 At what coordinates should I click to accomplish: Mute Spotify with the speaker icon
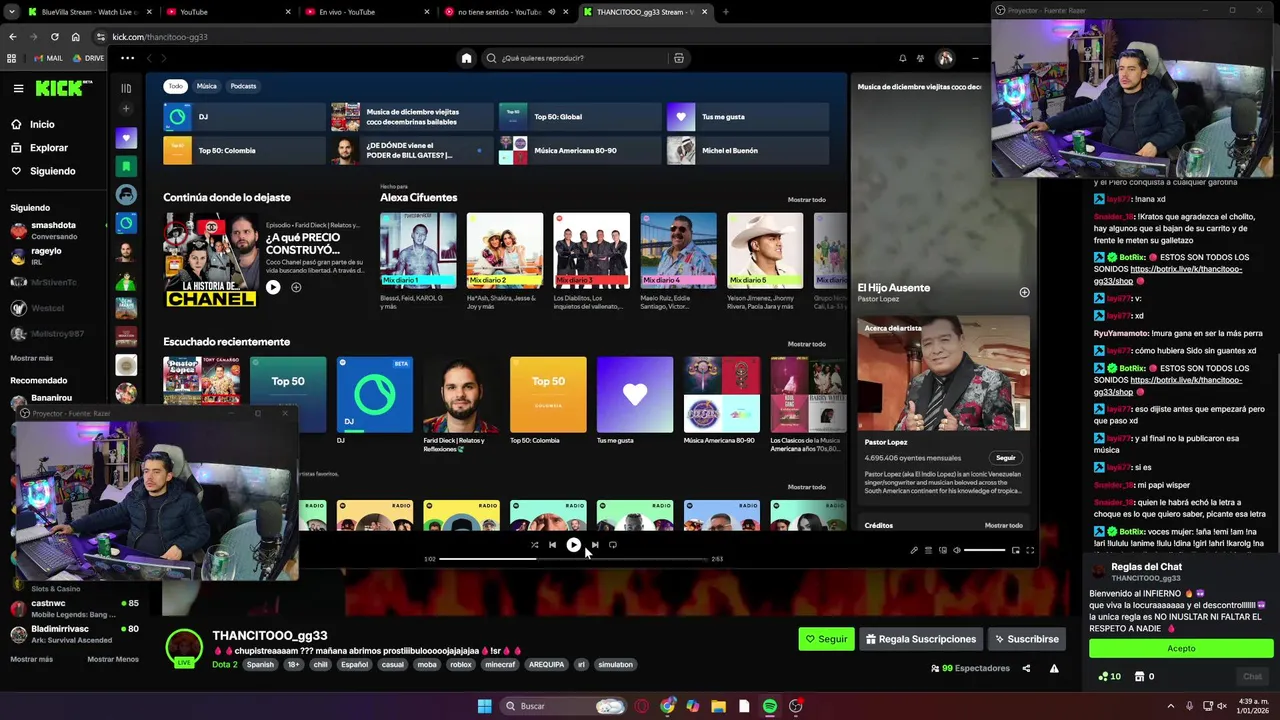[957, 550]
